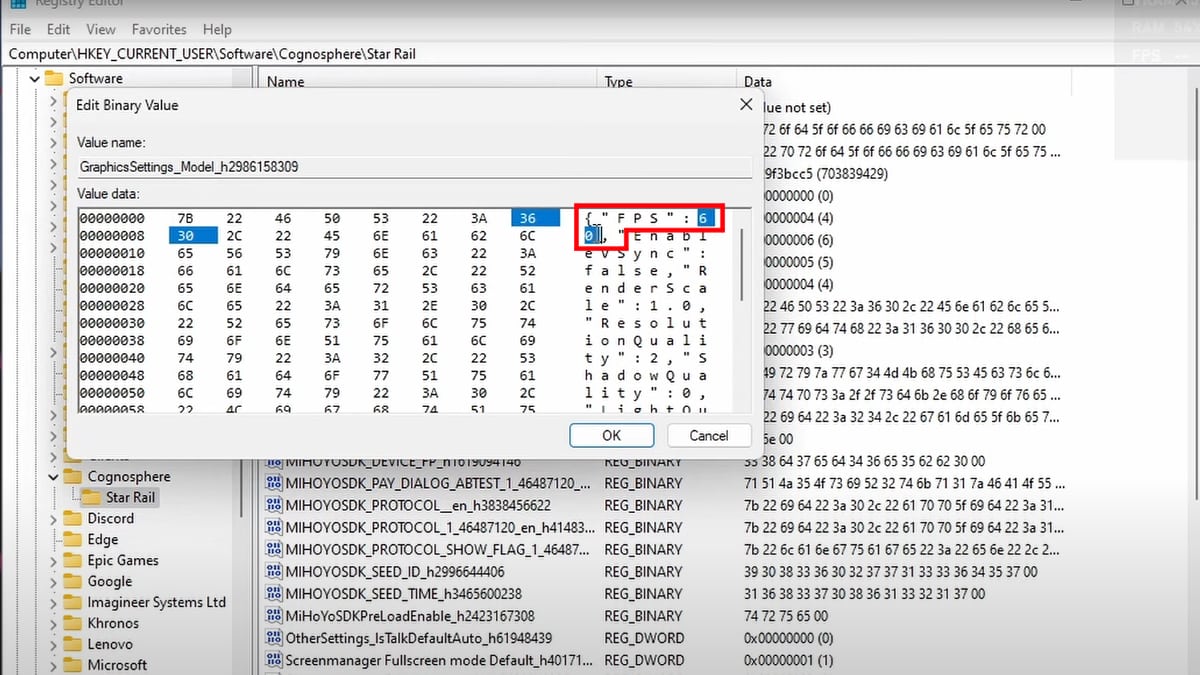
Task: Click the Epic Games folder icon
Action: pos(72,561)
